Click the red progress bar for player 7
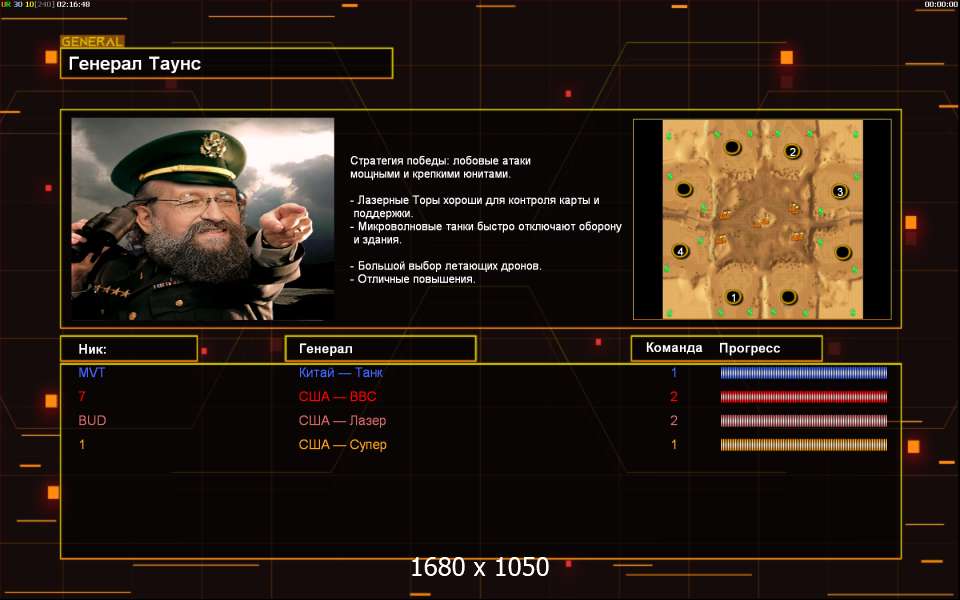The width and height of the screenshot is (960, 600). [x=803, y=397]
